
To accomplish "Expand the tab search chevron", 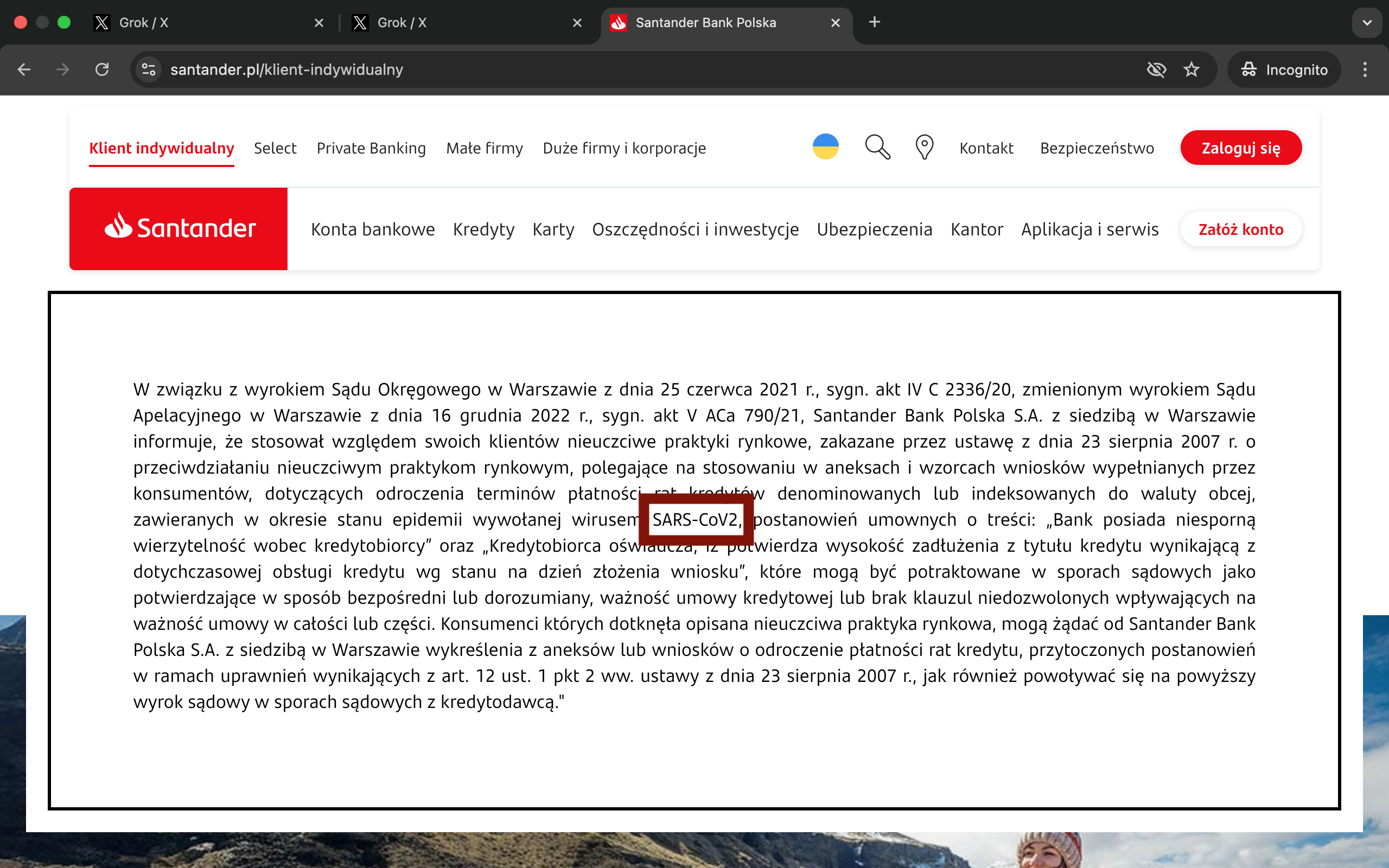I will [x=1367, y=23].
